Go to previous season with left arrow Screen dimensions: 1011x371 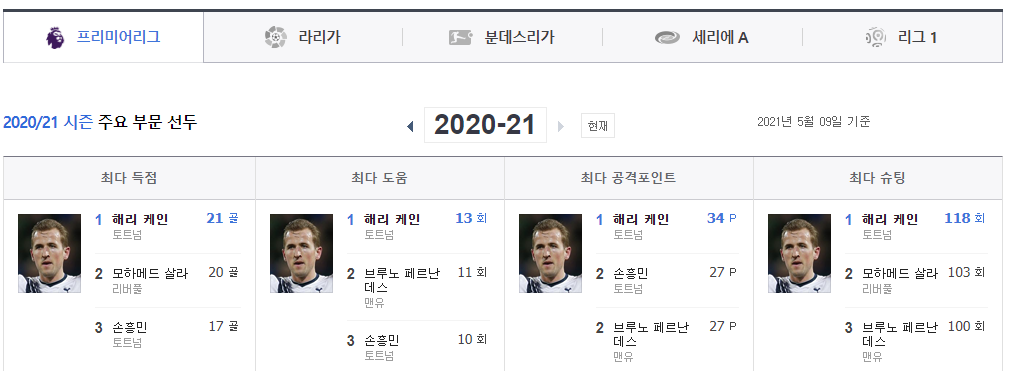410,126
